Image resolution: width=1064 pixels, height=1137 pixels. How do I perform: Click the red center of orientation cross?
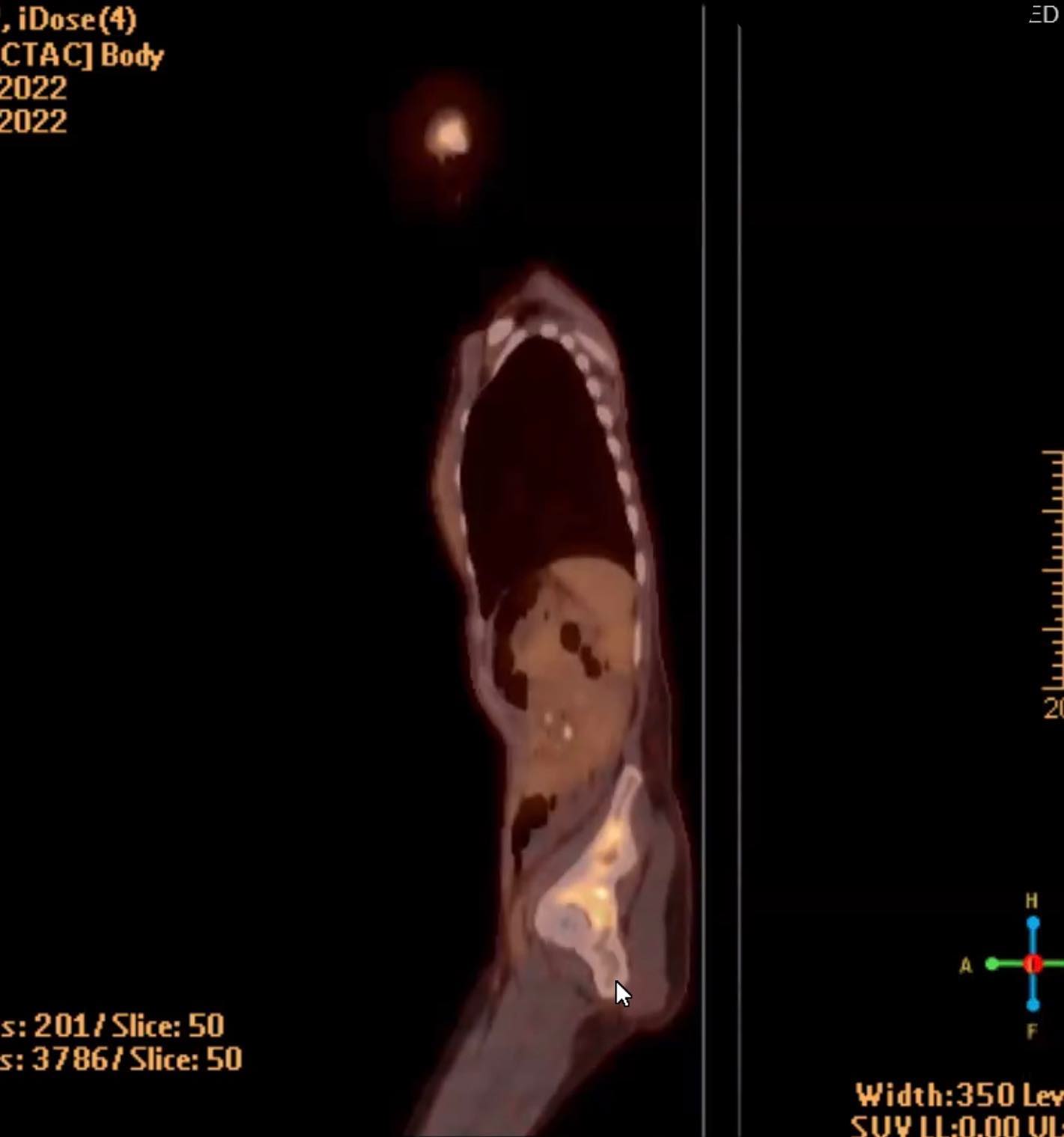[1033, 963]
